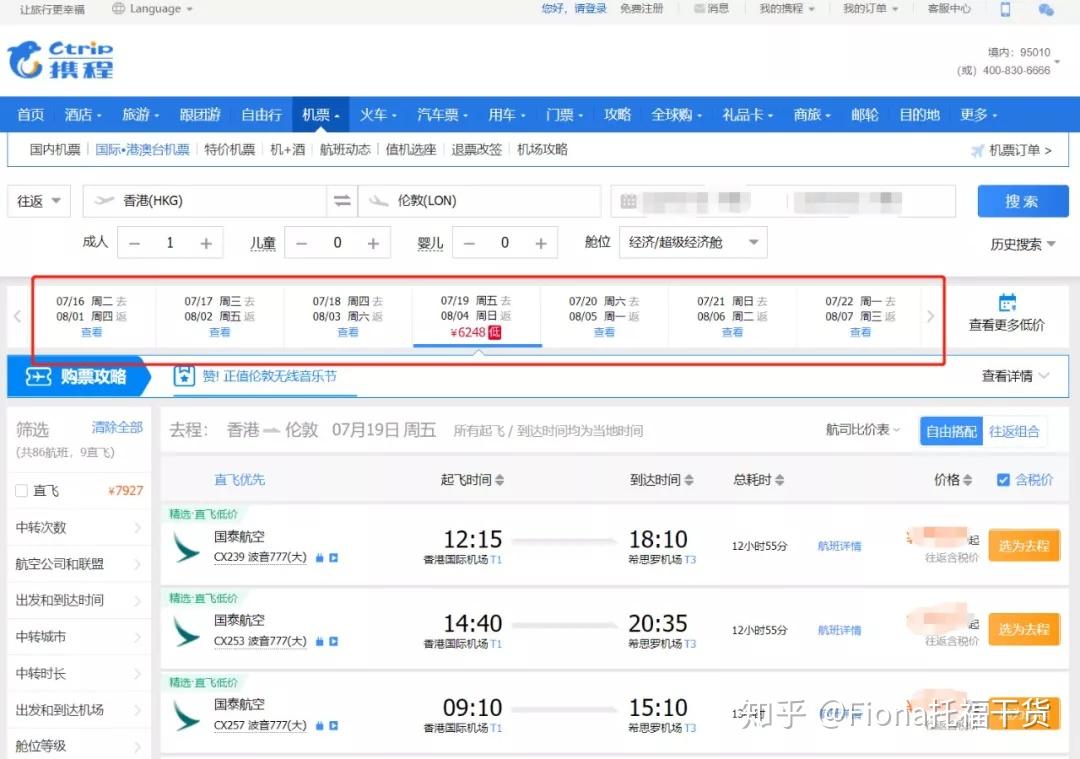
Task: Decrease adult passenger count
Action: (x=134, y=243)
